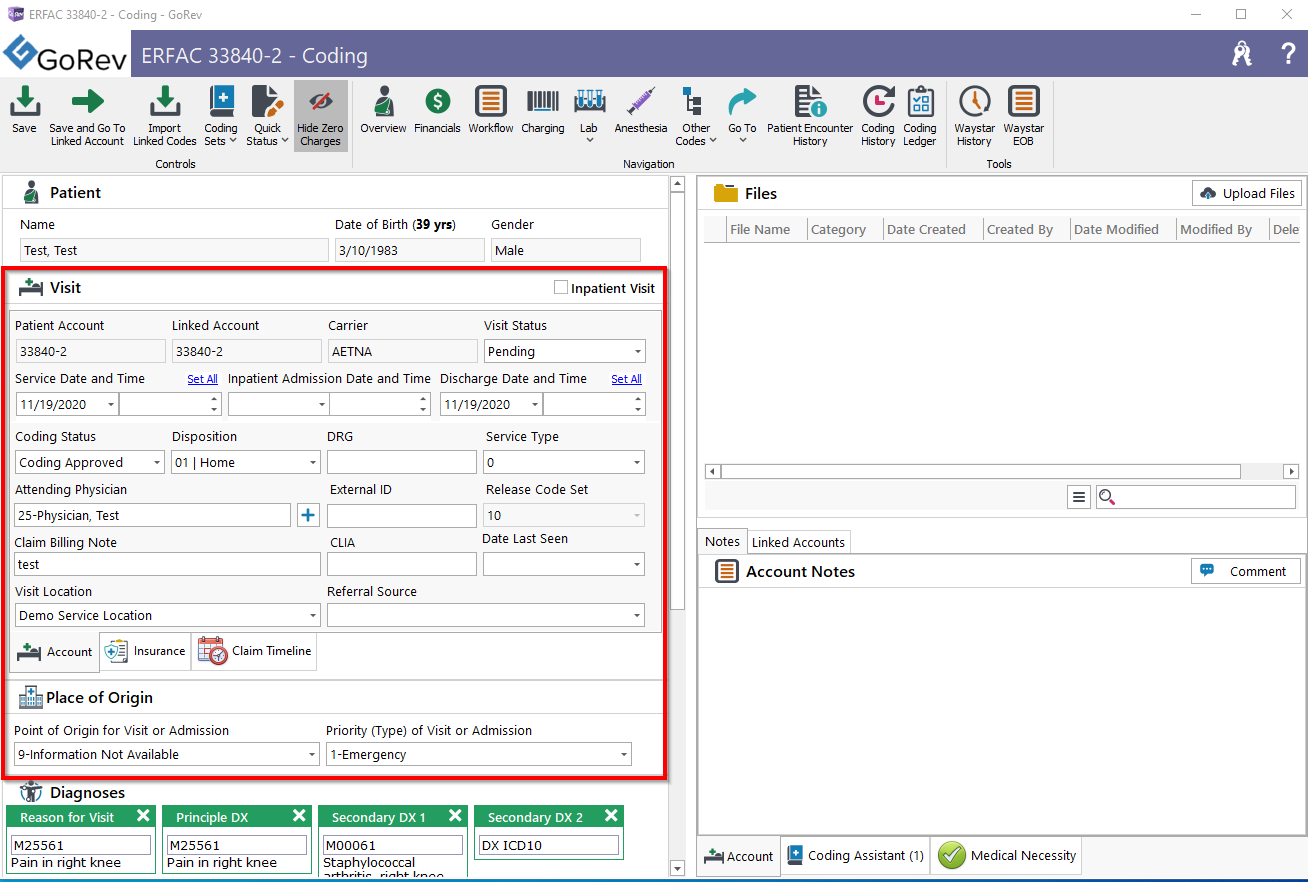Click the help question mark icon
The height and width of the screenshot is (882, 1308).
click(x=1288, y=54)
